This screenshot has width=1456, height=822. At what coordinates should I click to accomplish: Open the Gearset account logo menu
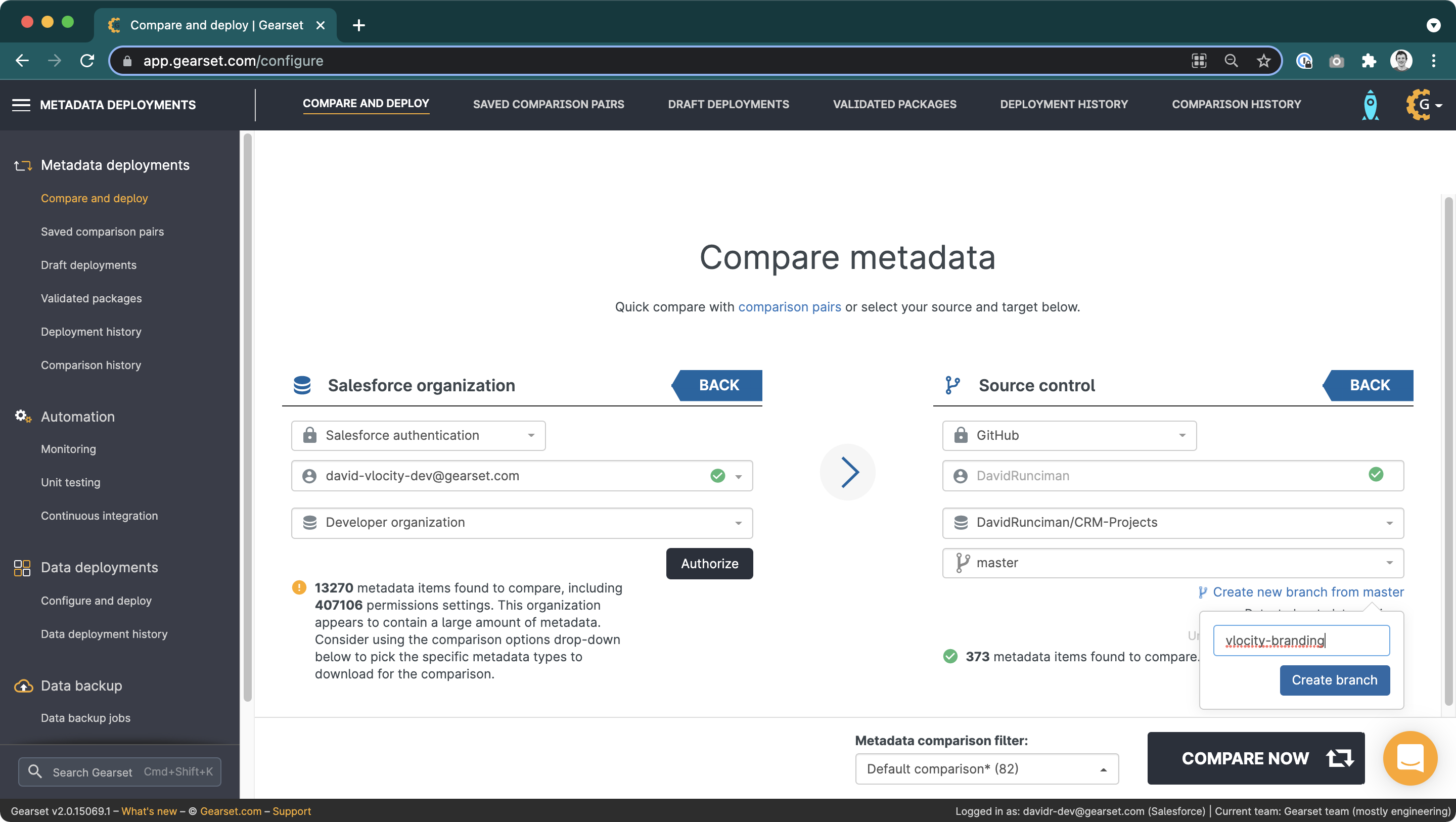click(1423, 105)
